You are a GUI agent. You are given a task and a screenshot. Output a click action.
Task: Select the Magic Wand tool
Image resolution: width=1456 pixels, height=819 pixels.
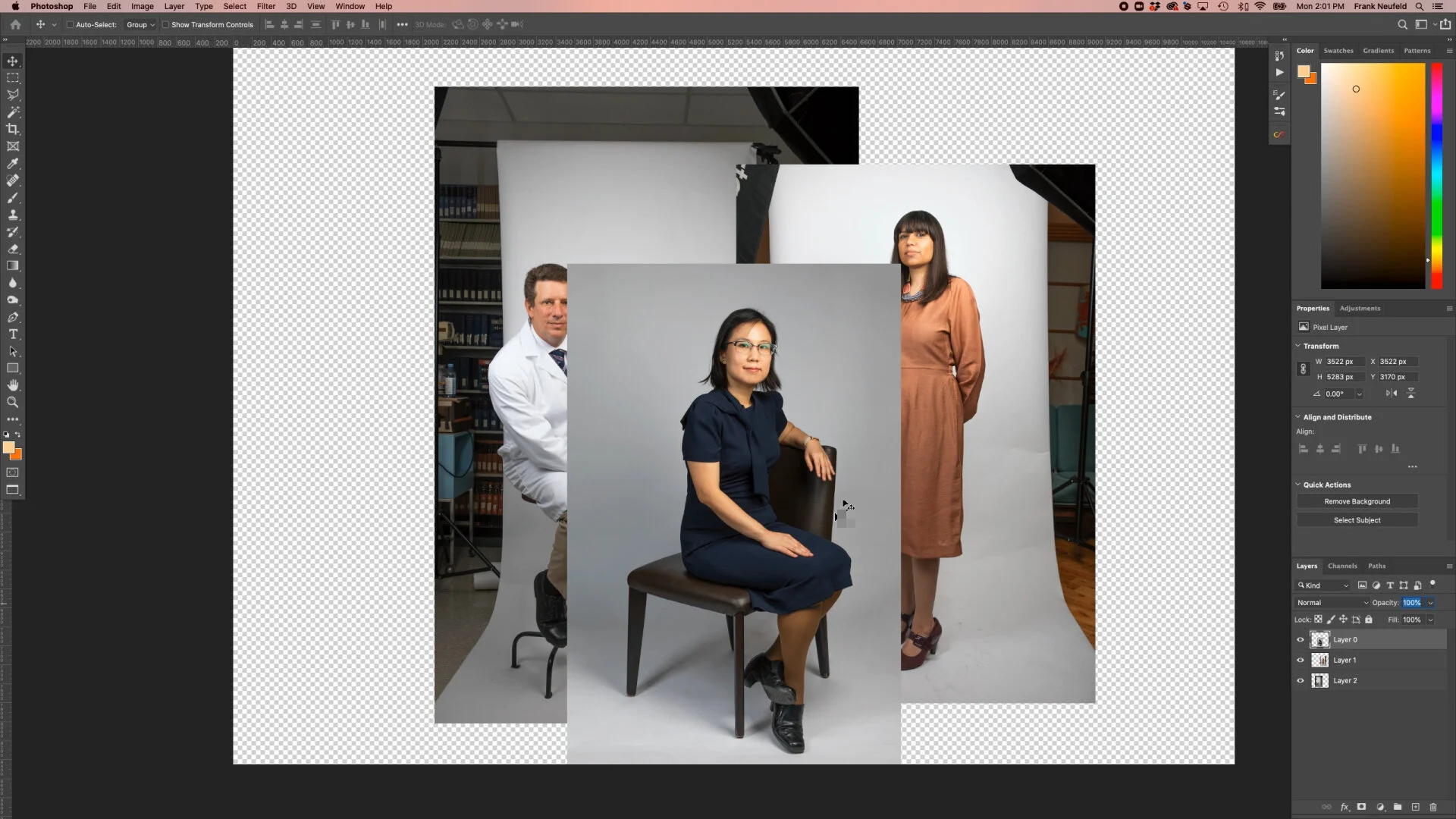[x=13, y=112]
